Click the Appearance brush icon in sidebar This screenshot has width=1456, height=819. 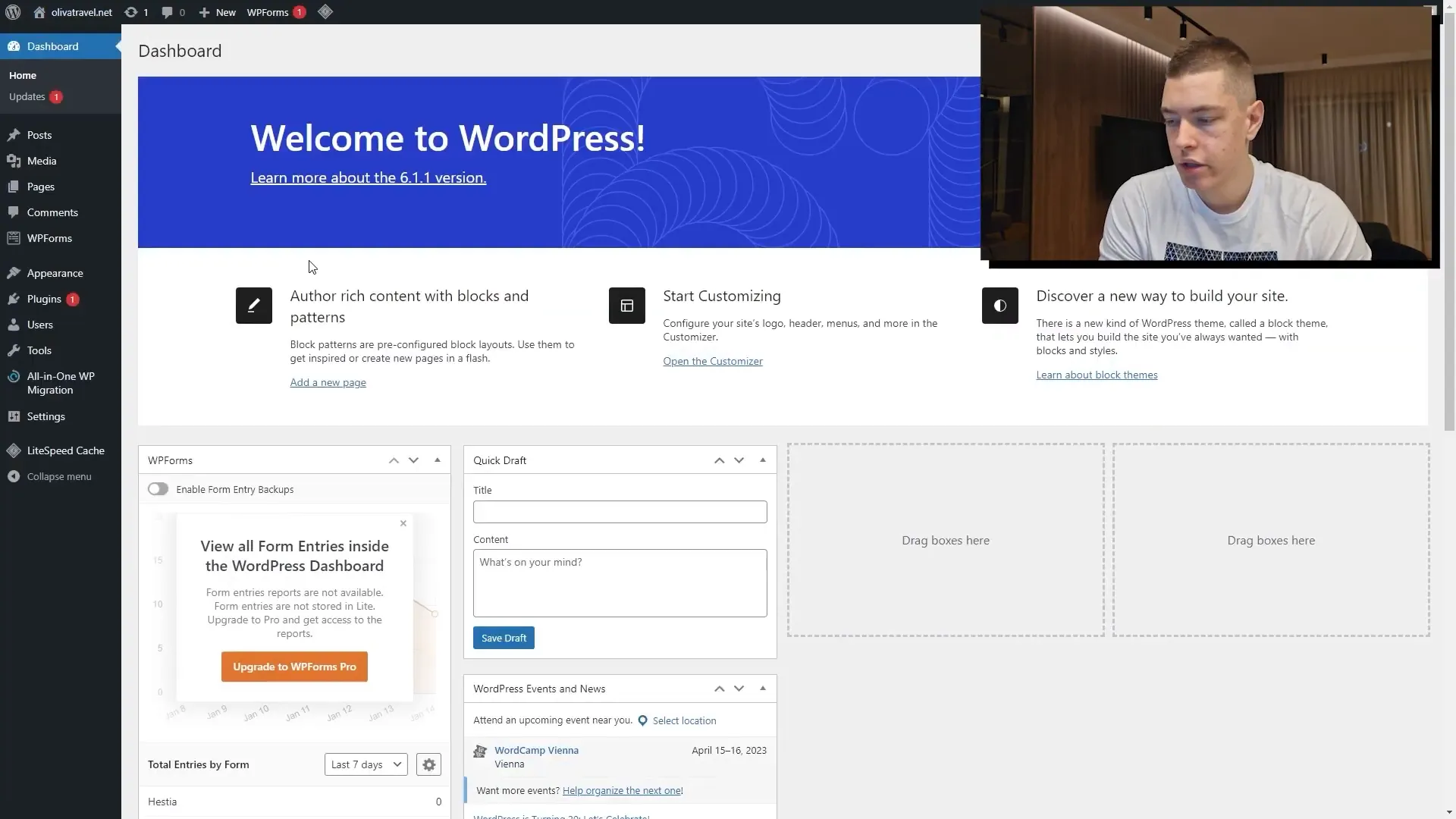(x=14, y=273)
